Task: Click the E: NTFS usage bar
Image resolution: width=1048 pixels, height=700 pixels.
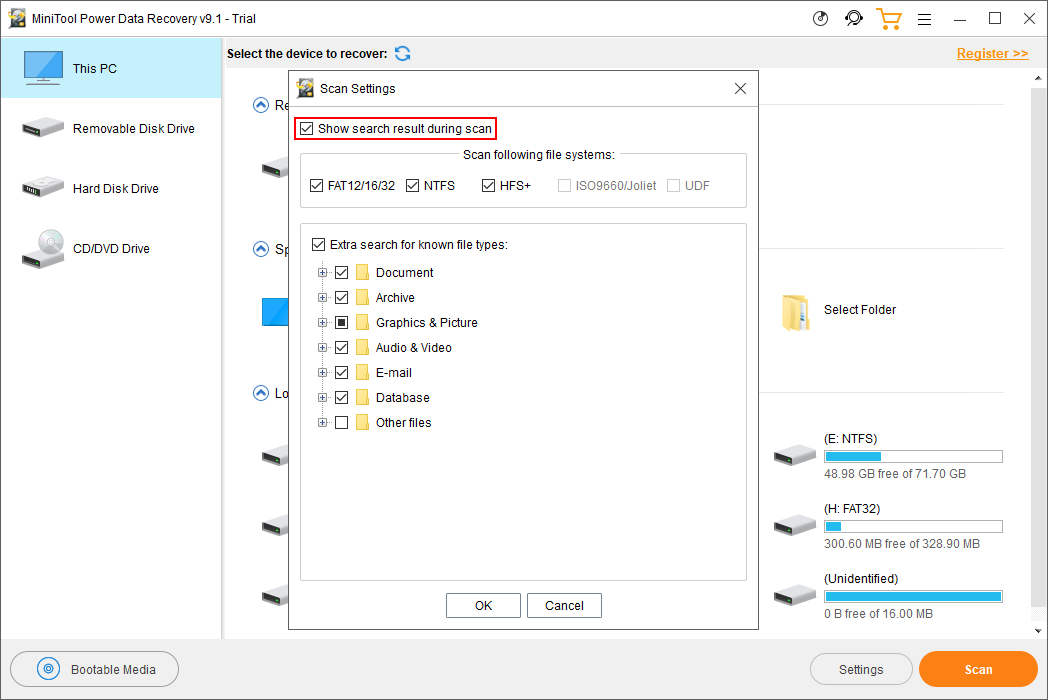Action: 913,457
